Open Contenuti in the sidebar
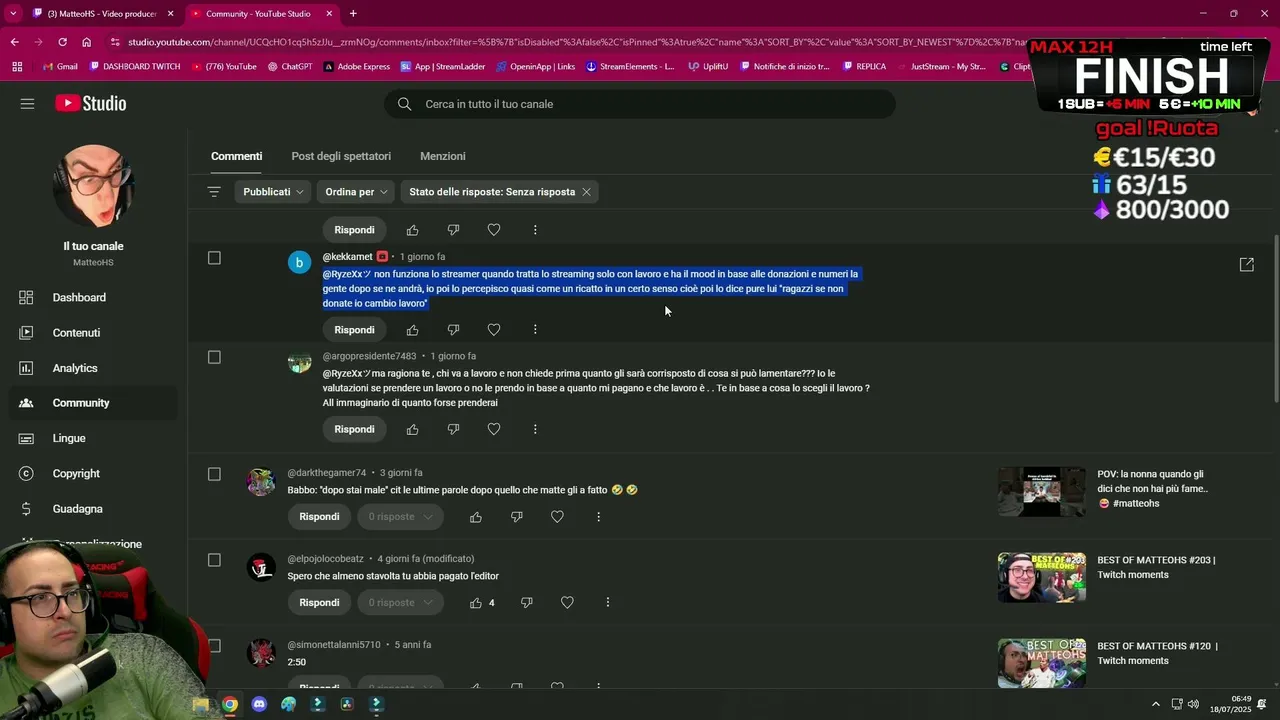Screen dimensions: 1280x720 pyautogui.click(x=91, y=333)
